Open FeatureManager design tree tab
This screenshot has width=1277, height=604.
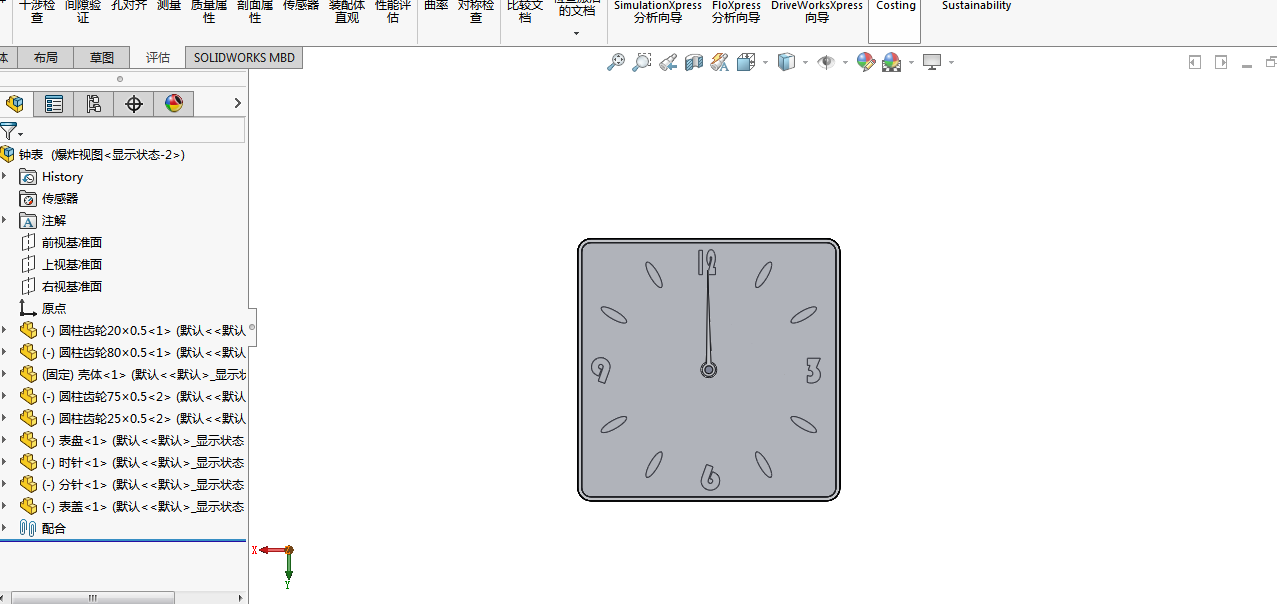pyautogui.click(x=15, y=103)
